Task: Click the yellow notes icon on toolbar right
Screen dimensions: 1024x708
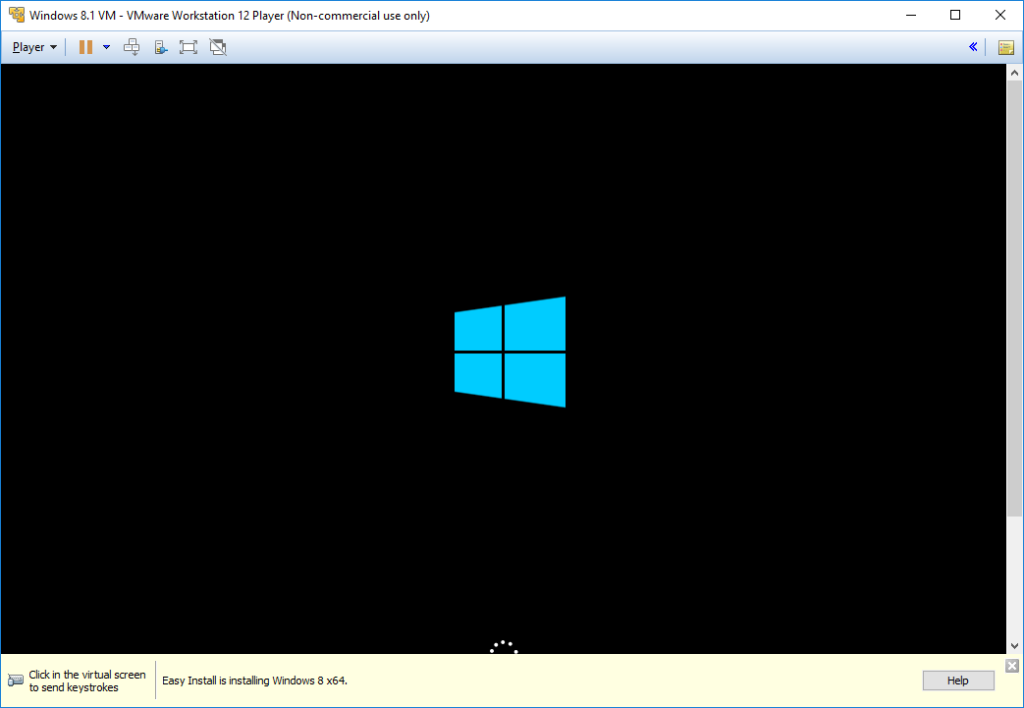Action: click(1006, 46)
